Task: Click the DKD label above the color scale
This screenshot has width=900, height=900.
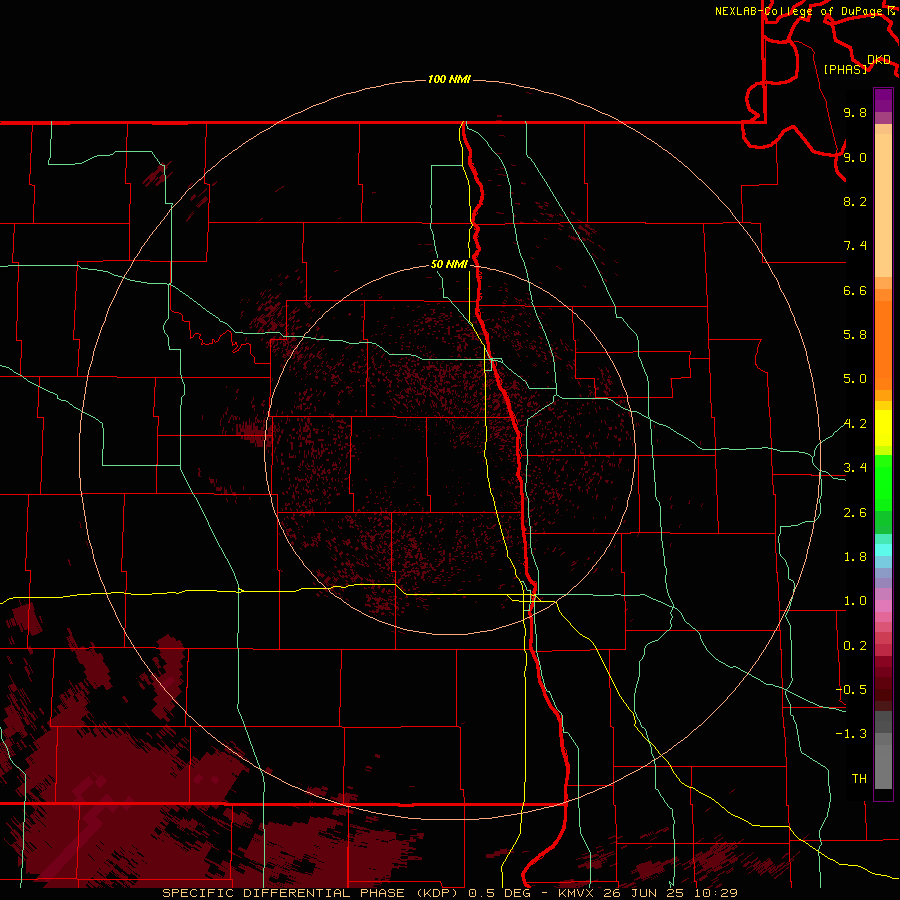Action: 879,60
